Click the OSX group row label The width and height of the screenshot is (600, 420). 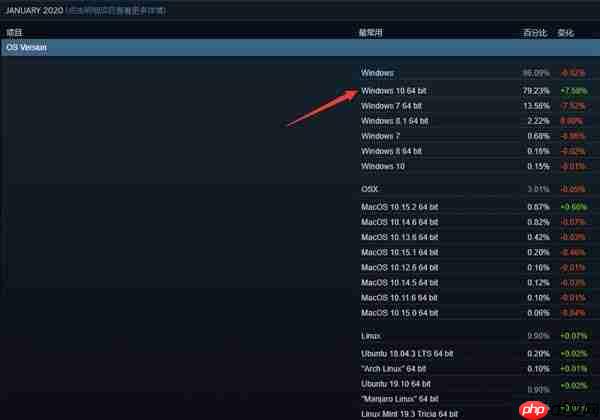point(369,189)
